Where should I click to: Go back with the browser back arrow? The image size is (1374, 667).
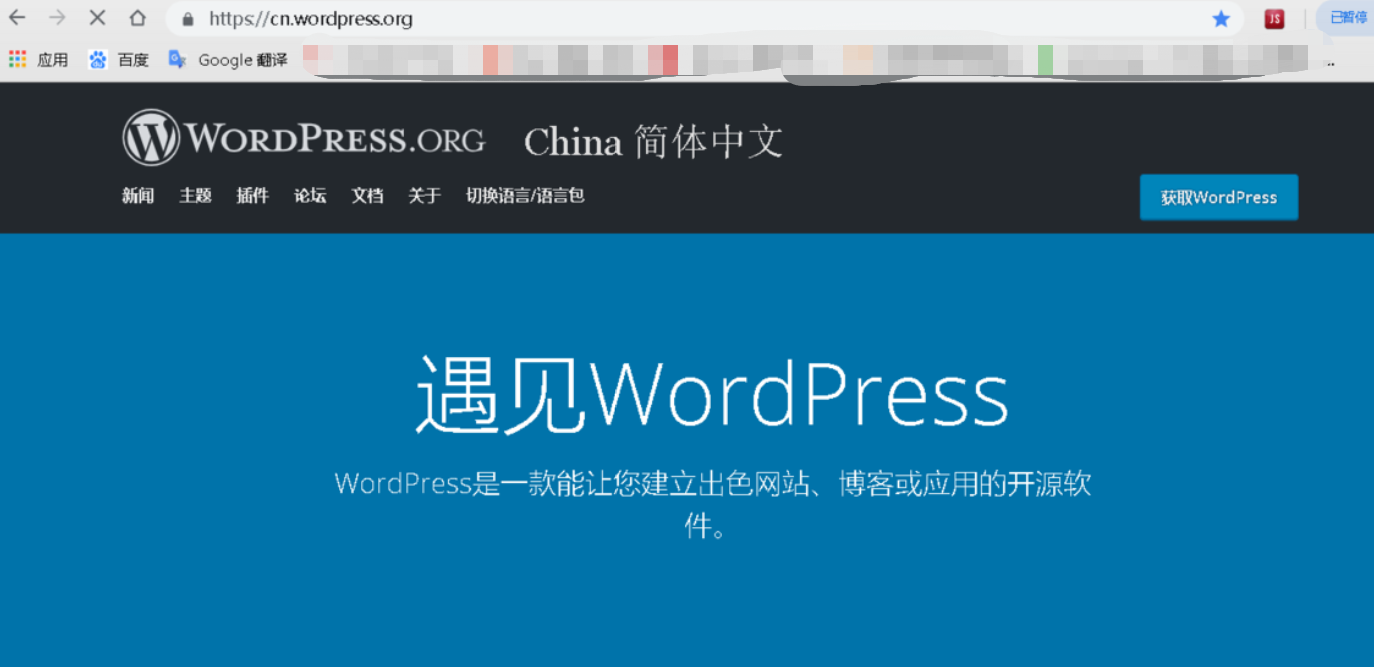click(x=17, y=18)
